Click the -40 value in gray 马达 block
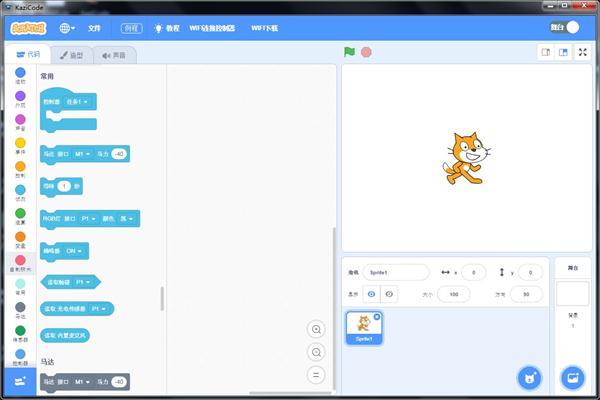Viewport: 600px width, 400px height. 119,382
